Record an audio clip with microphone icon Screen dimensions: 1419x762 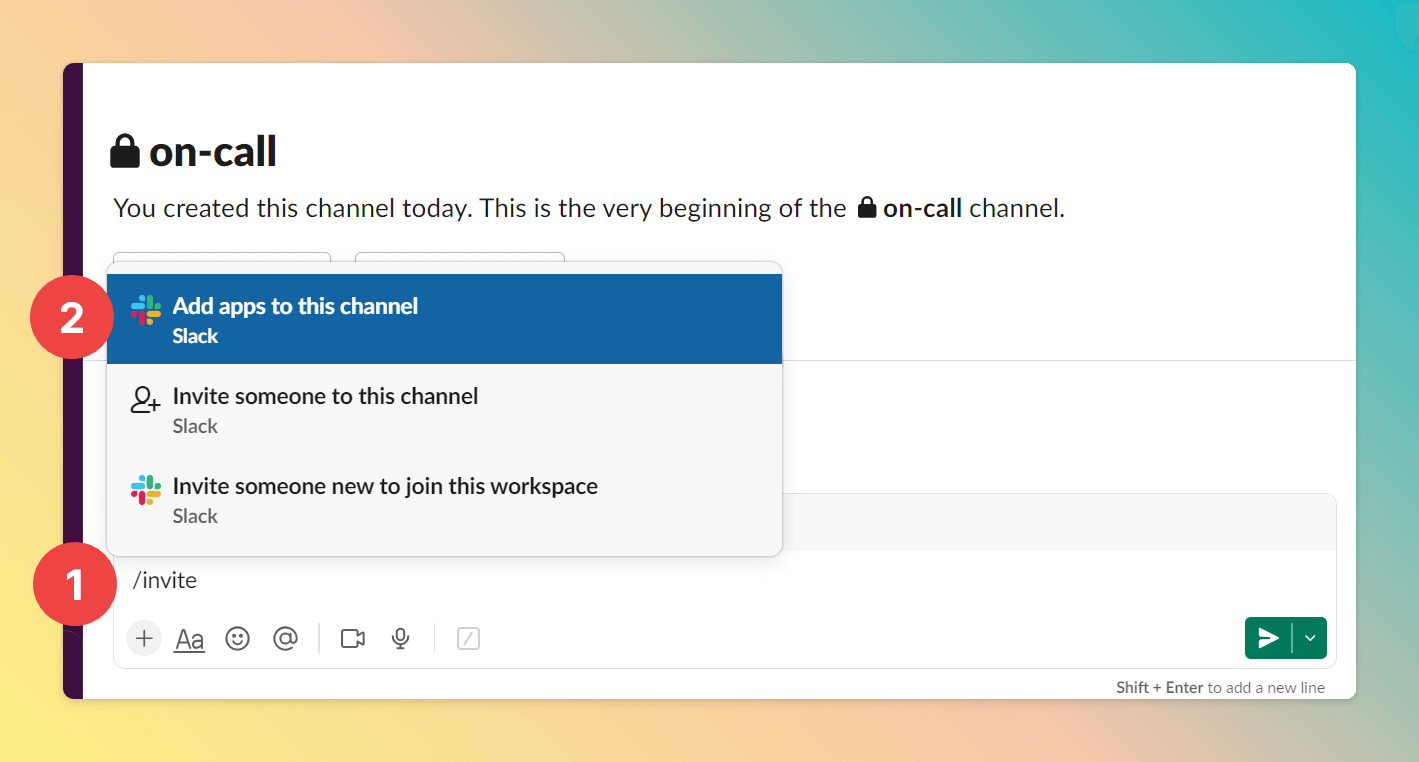[x=401, y=638]
